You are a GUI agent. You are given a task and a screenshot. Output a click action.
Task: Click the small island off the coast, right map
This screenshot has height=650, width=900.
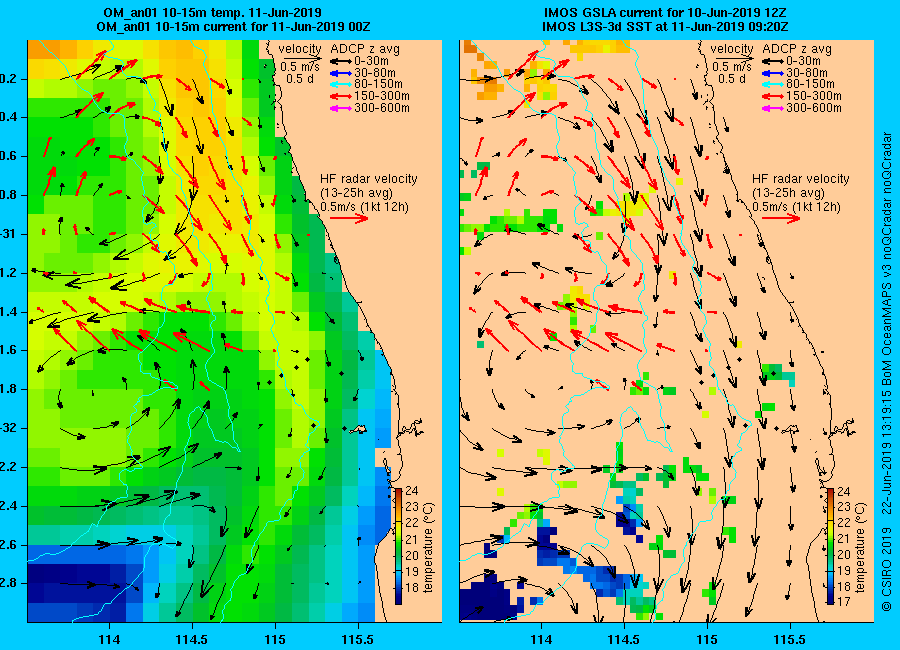[789, 429]
